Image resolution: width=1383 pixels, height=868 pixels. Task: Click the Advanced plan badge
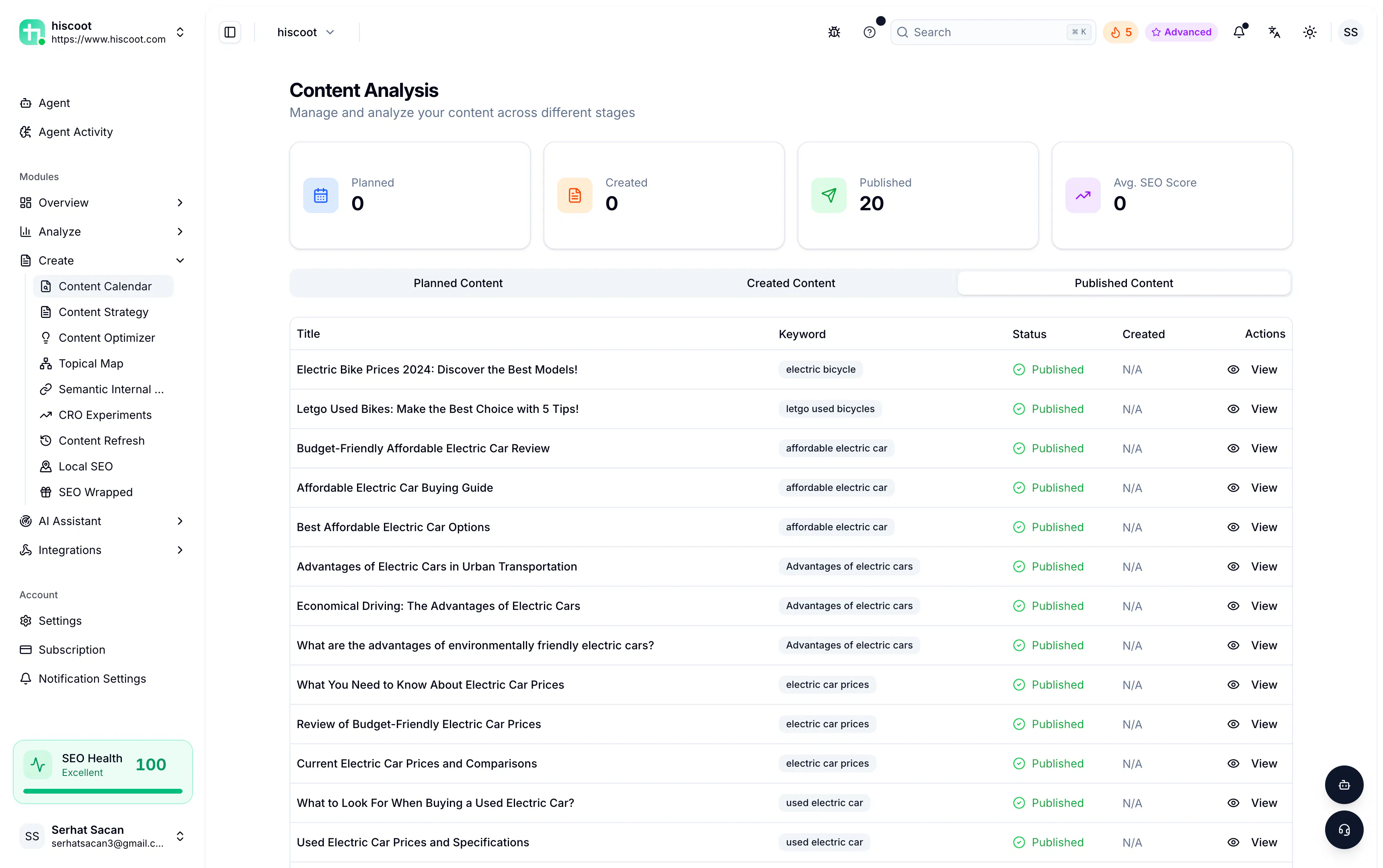tap(1181, 32)
